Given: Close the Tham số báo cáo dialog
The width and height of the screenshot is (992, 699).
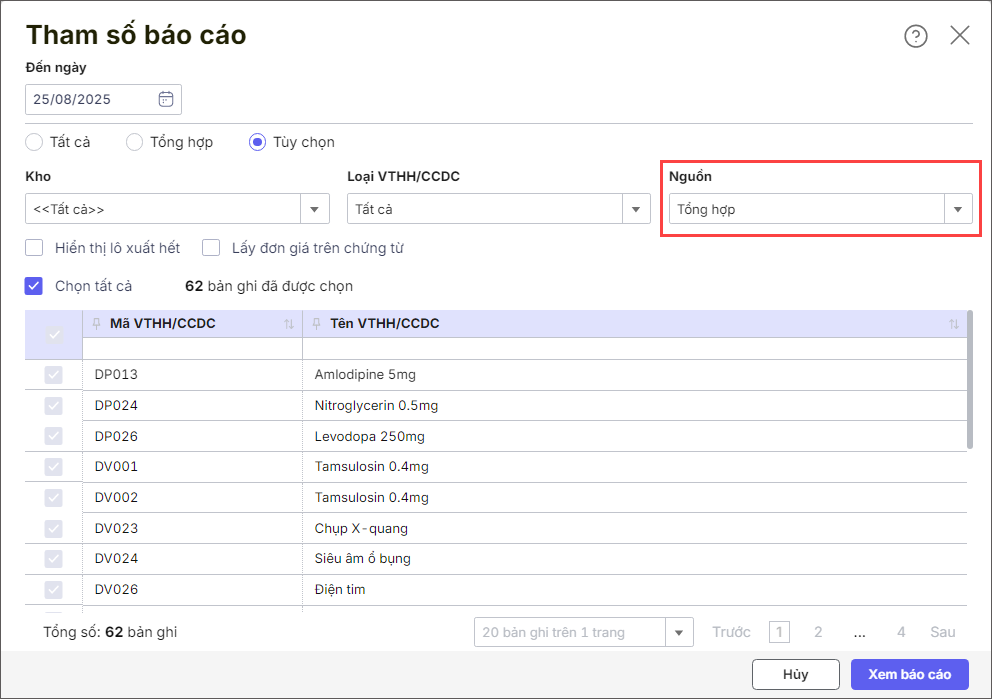Looking at the screenshot, I should pyautogui.click(x=960, y=36).
